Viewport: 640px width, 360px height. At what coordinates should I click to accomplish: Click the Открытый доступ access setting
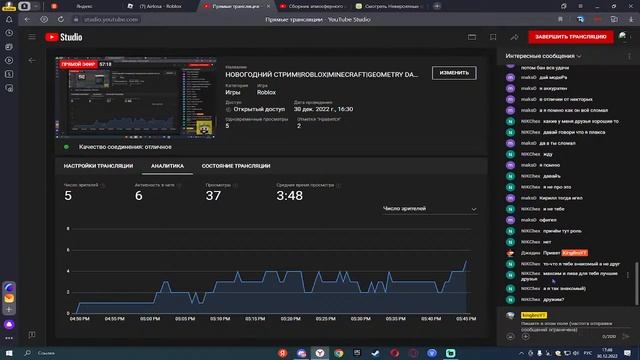[x=259, y=109]
